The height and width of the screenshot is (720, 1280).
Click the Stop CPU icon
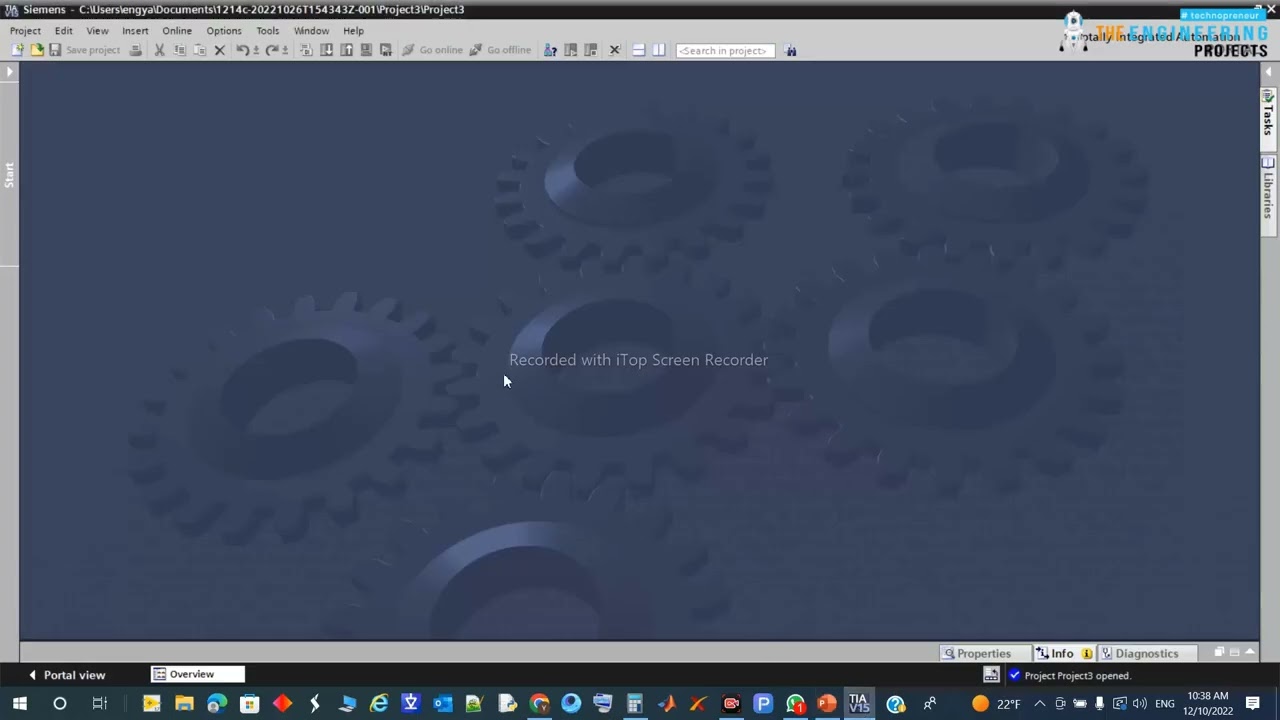tap(590, 50)
